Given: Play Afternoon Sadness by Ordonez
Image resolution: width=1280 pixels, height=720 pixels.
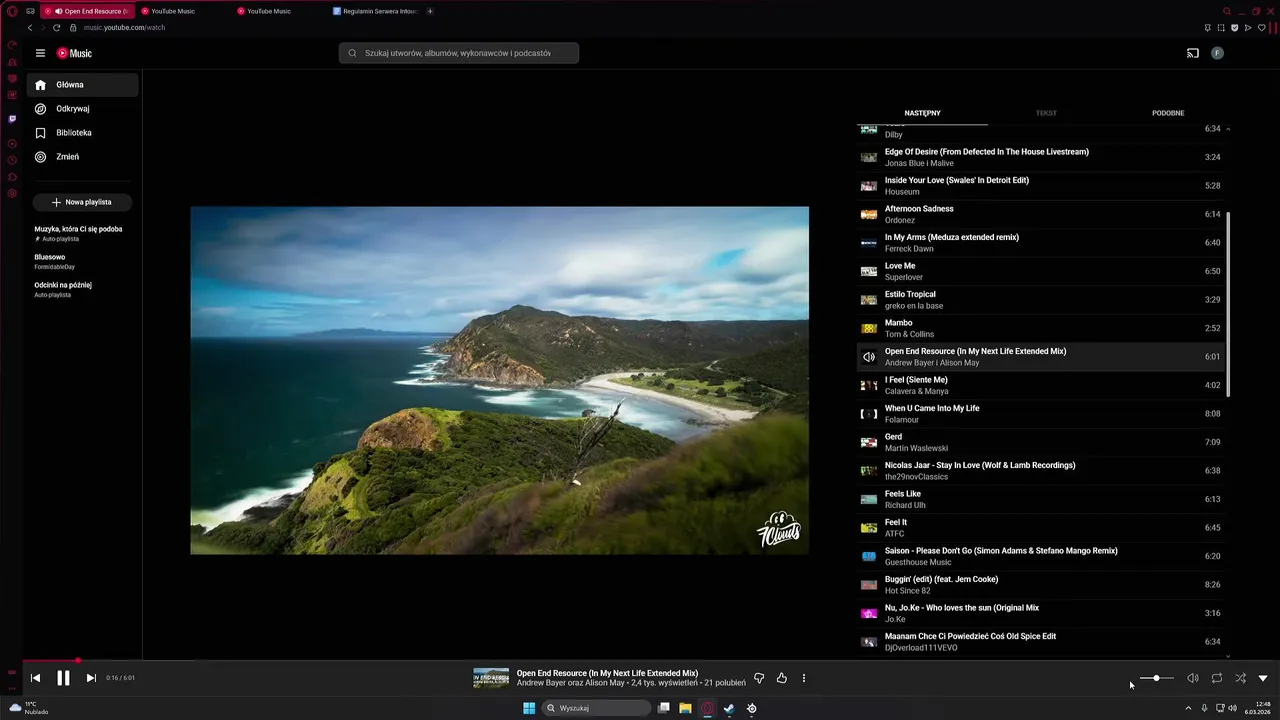Looking at the screenshot, I should pyautogui.click(x=1040, y=214).
